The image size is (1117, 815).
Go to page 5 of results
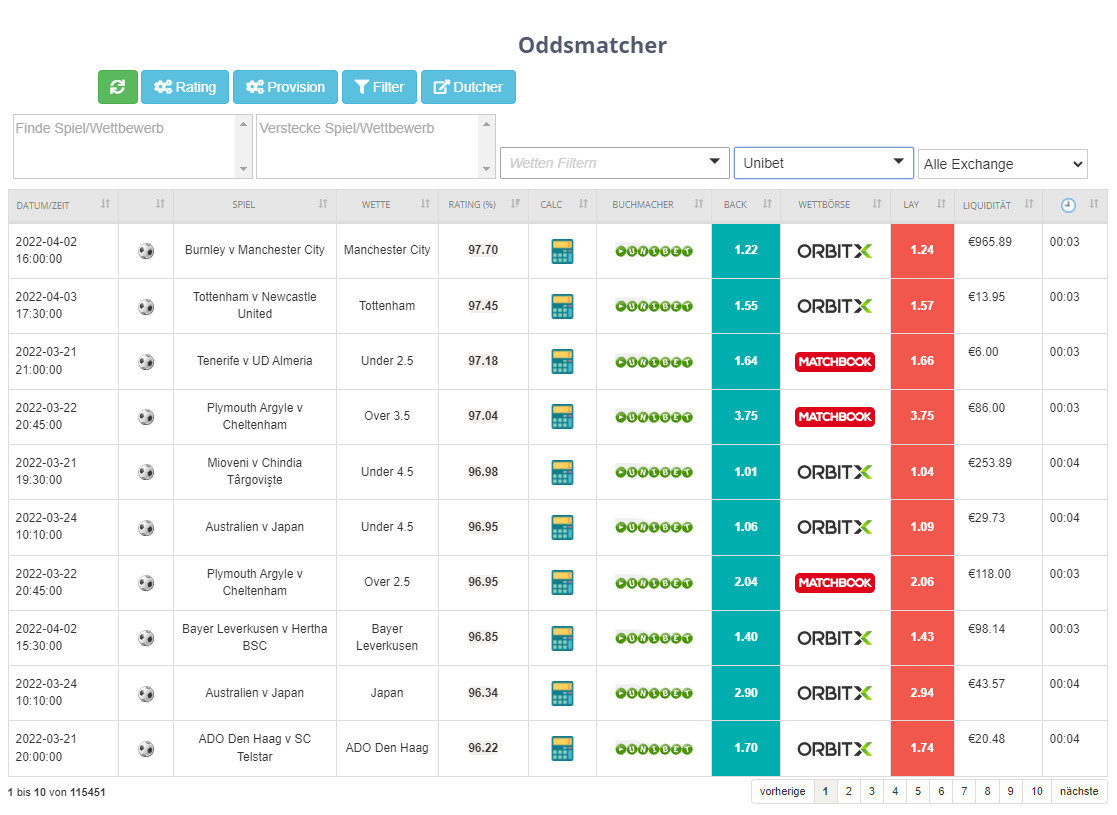click(x=918, y=791)
